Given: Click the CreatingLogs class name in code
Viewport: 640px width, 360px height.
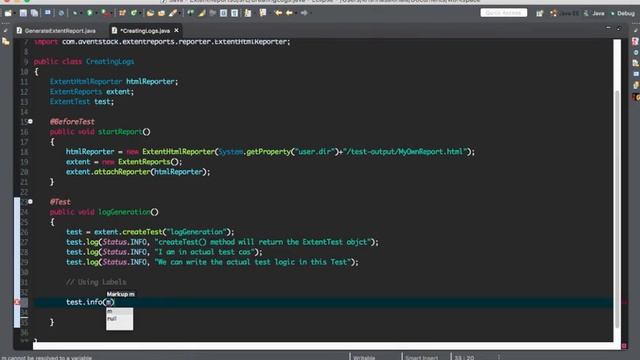Looking at the screenshot, I should [x=110, y=62].
